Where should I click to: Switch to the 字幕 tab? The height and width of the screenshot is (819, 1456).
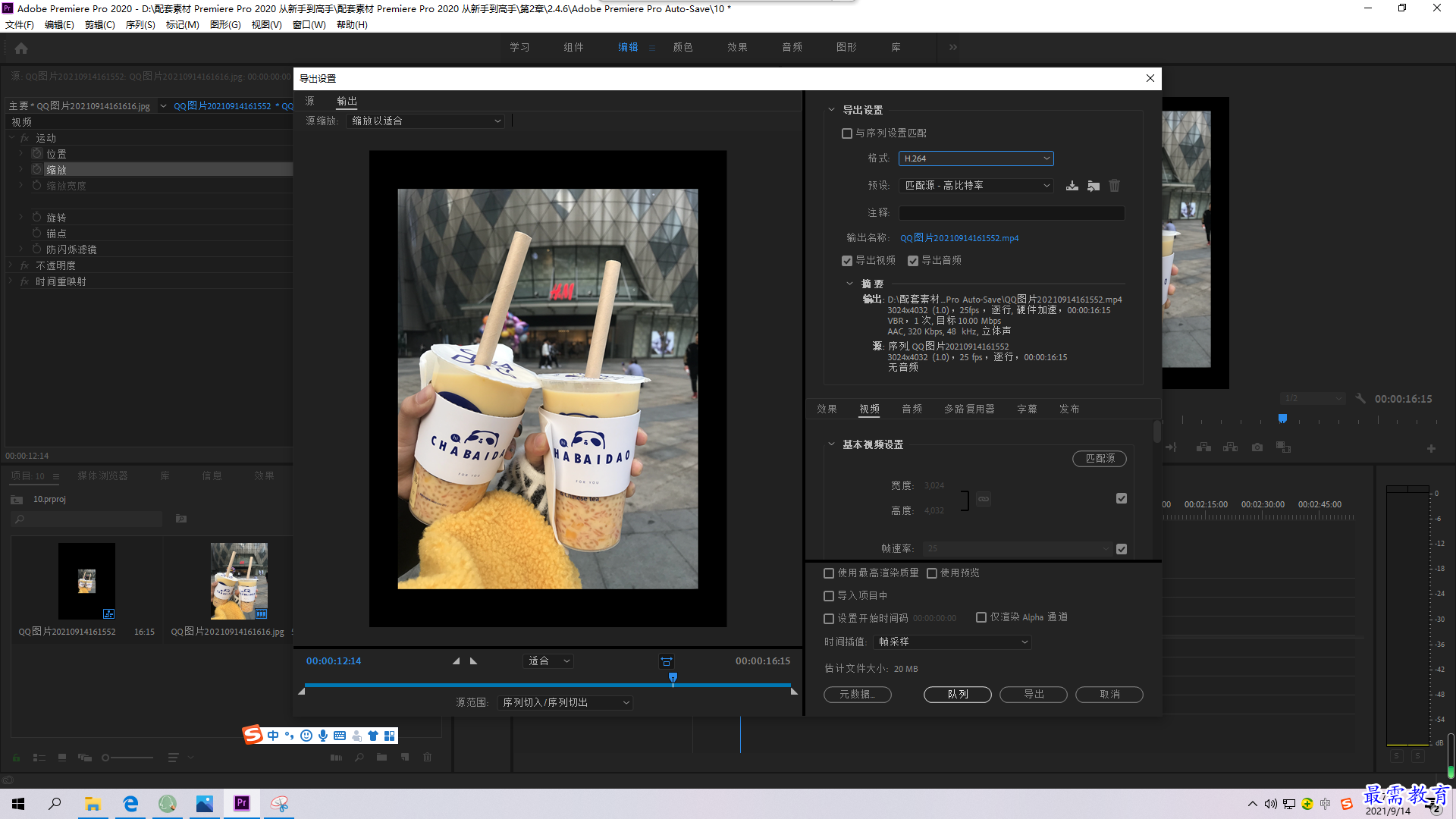click(x=1027, y=409)
